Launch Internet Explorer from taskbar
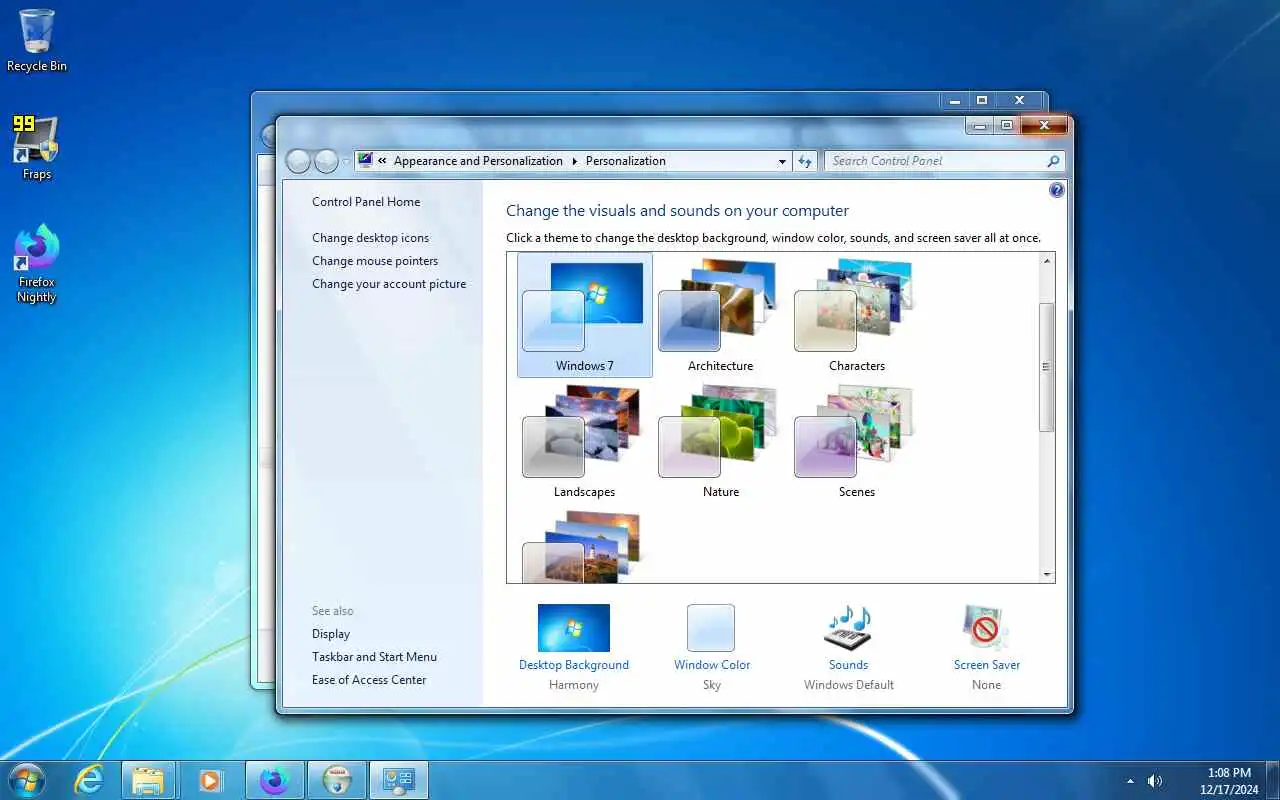 (89, 780)
